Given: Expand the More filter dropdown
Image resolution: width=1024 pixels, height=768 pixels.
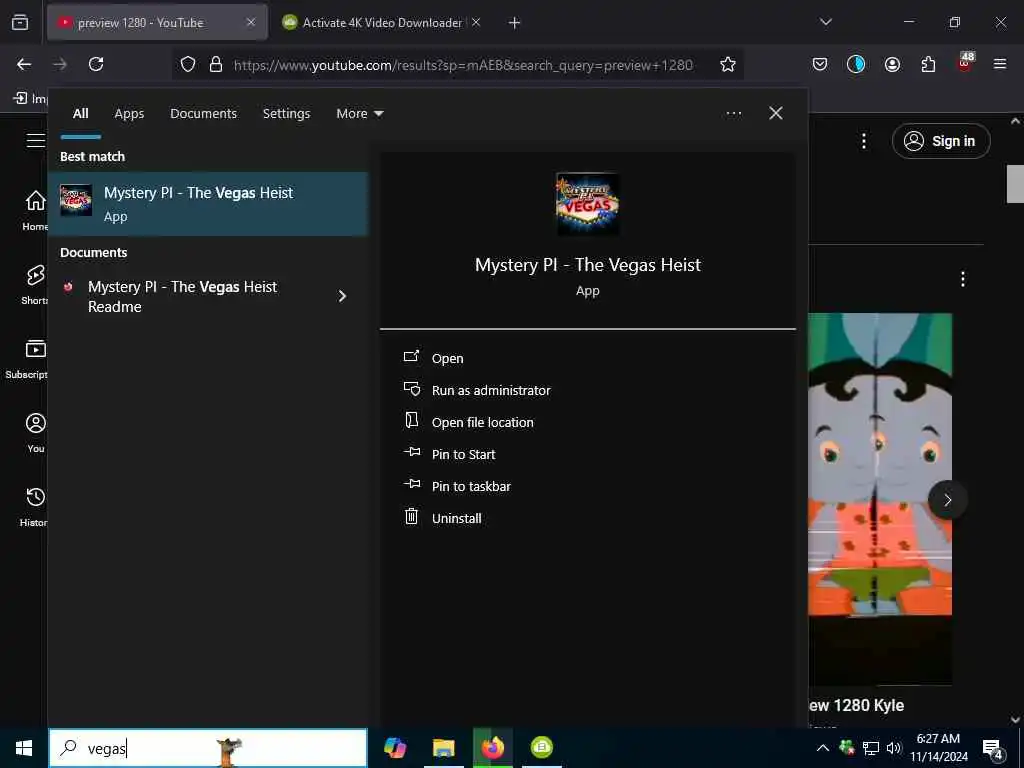Looking at the screenshot, I should coord(359,114).
